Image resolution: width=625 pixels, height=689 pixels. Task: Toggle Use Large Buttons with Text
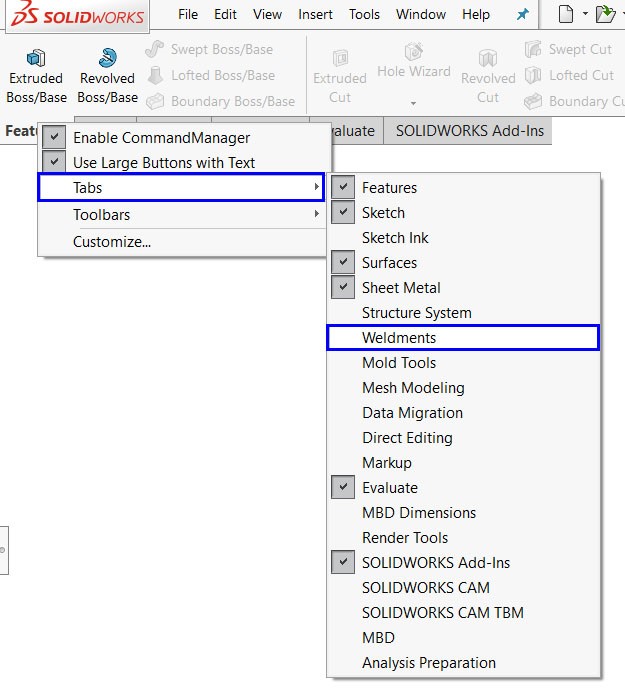click(54, 162)
